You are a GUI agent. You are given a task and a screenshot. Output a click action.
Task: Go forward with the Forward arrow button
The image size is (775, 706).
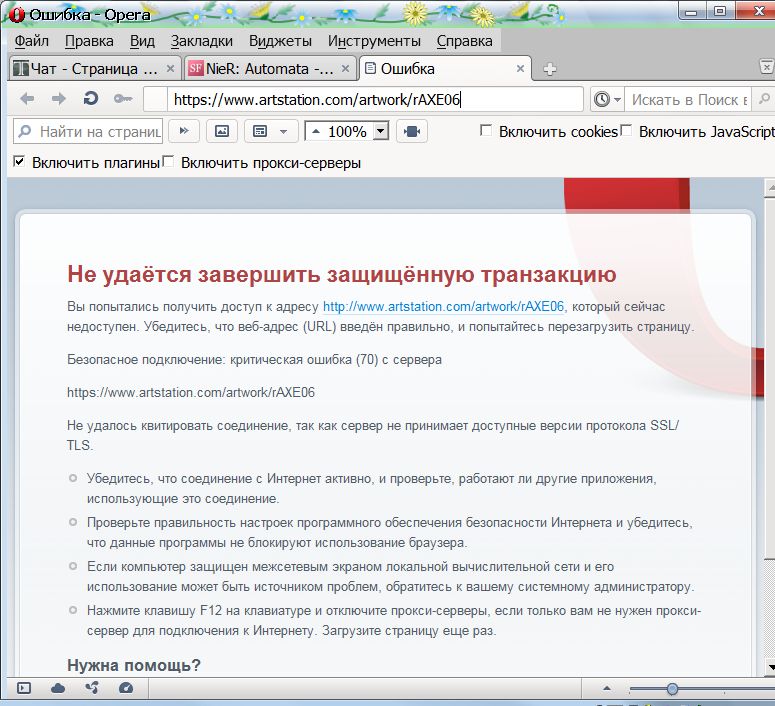(58, 99)
